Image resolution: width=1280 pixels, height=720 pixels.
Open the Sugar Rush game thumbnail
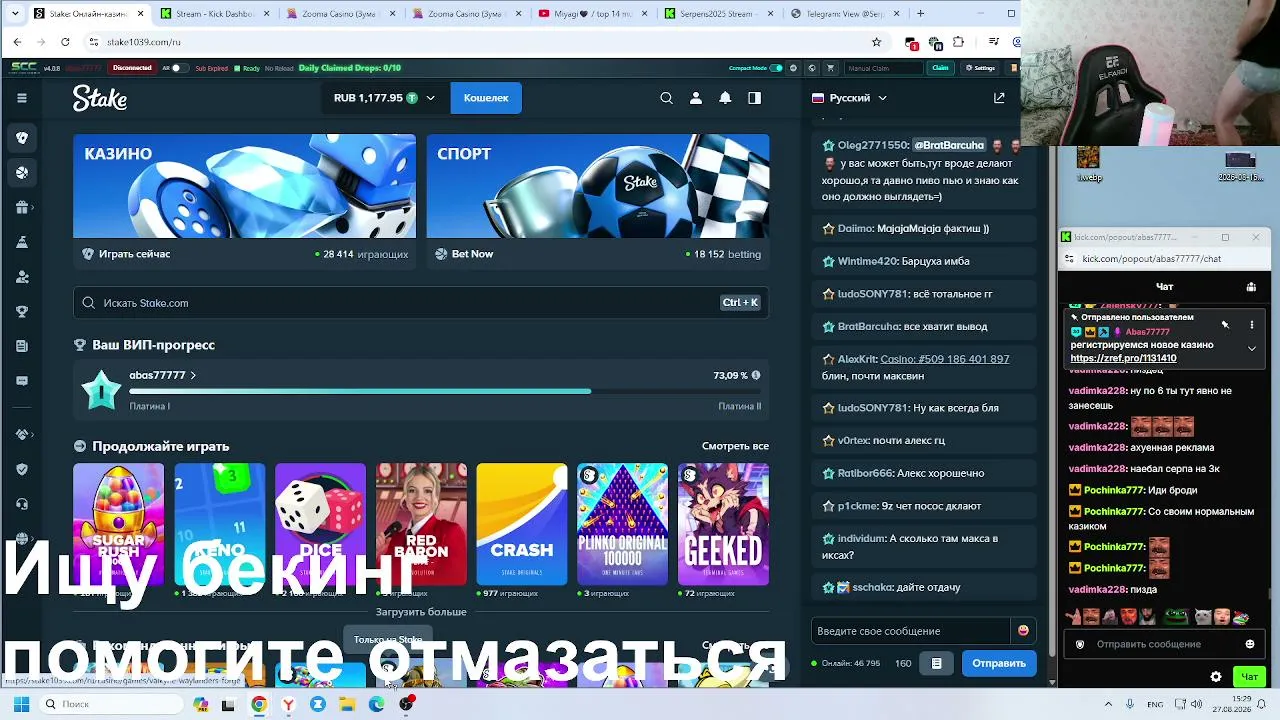(118, 524)
